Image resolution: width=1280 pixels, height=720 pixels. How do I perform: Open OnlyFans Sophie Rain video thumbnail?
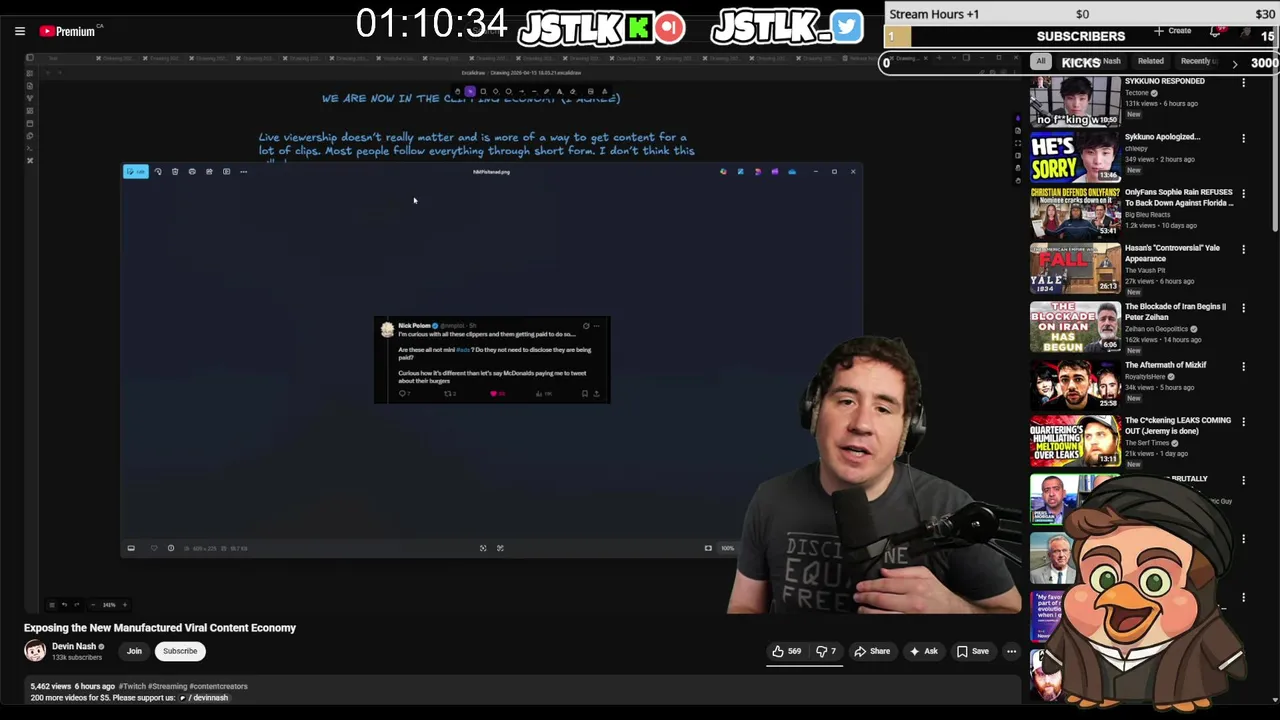(1076, 212)
